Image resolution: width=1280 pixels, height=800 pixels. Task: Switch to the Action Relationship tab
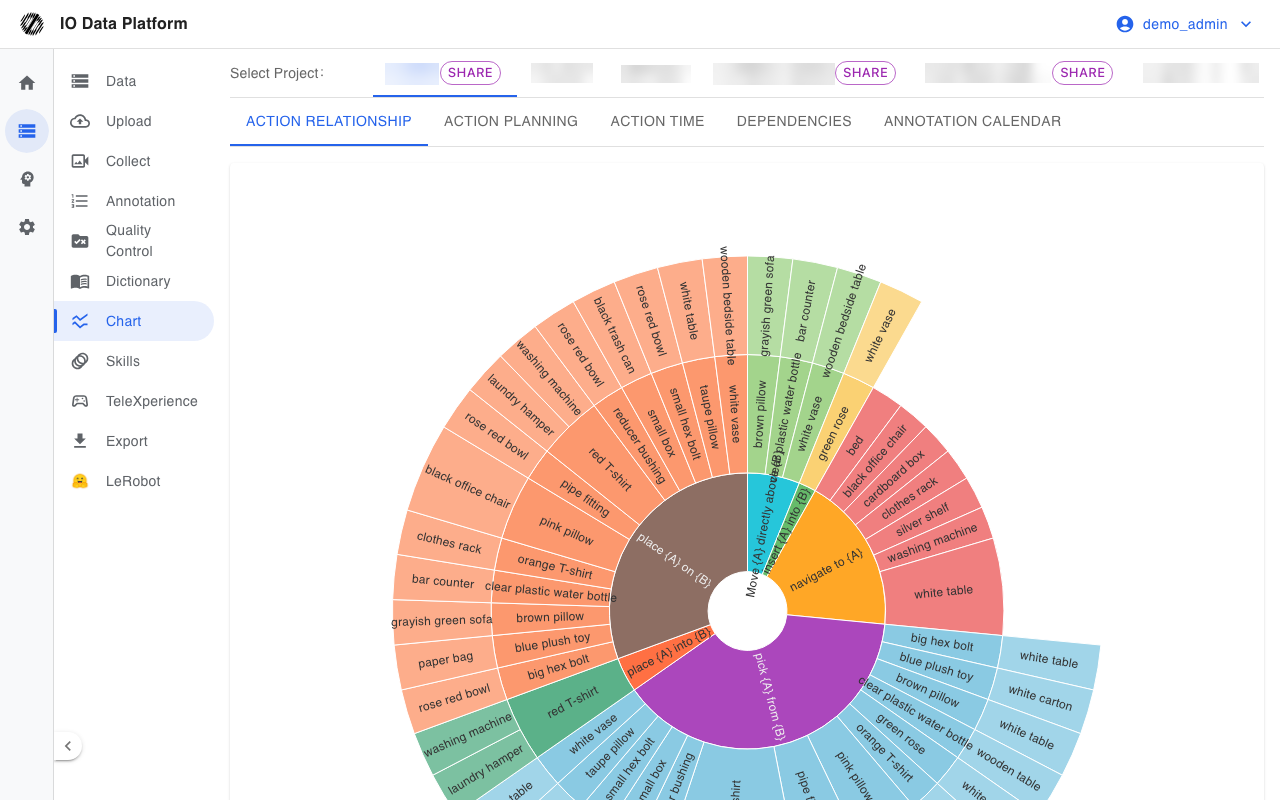click(329, 121)
